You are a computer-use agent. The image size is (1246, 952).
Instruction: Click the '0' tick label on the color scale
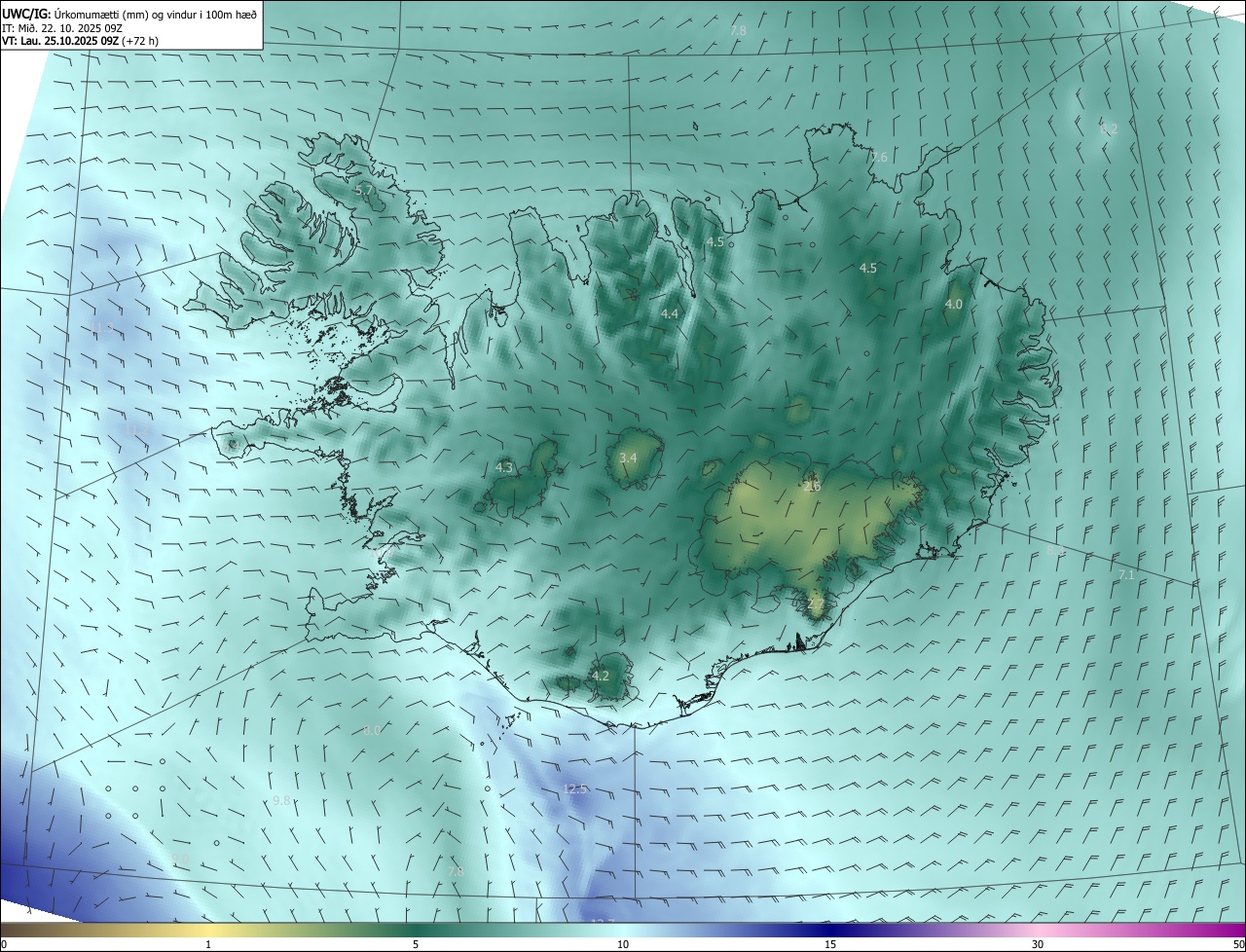point(4,944)
